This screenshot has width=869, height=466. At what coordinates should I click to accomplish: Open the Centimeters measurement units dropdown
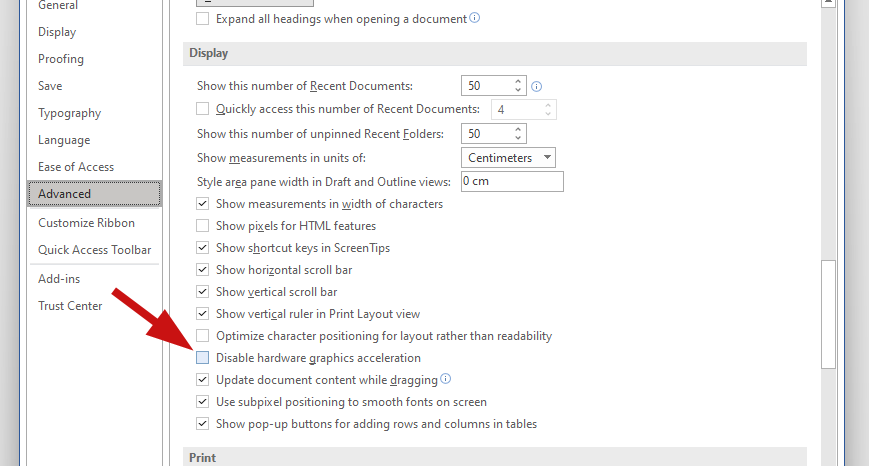(508, 157)
